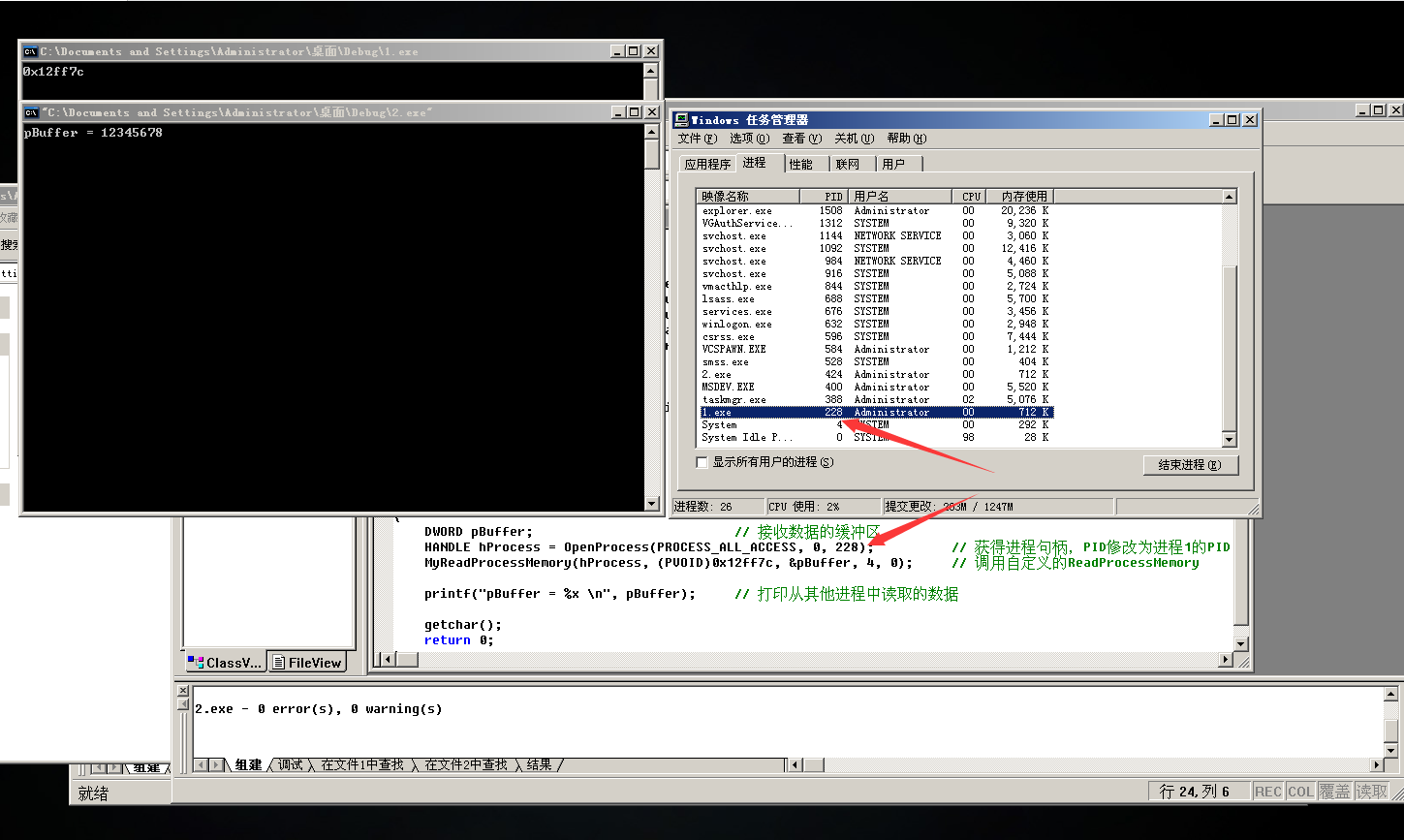Viewport: 1404px width, 840px height.
Task: Select MSDEV.EXE in the process list
Action: point(729,387)
